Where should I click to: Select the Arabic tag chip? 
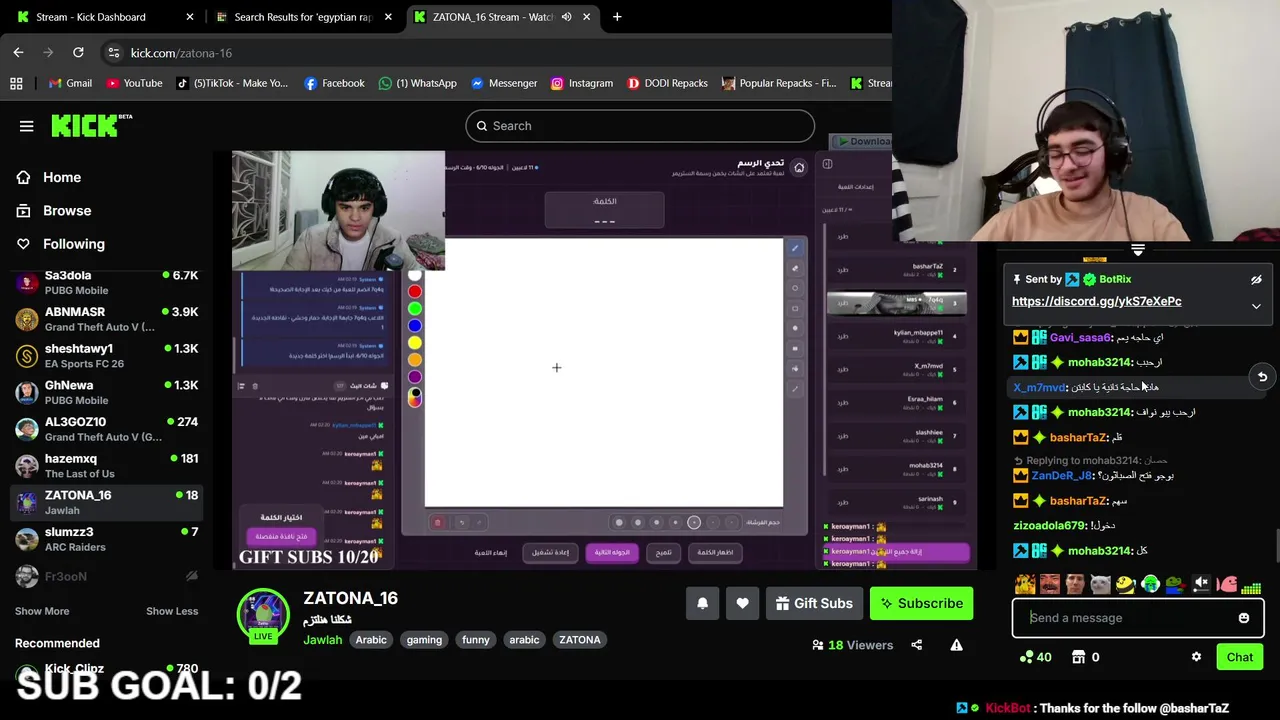click(371, 640)
